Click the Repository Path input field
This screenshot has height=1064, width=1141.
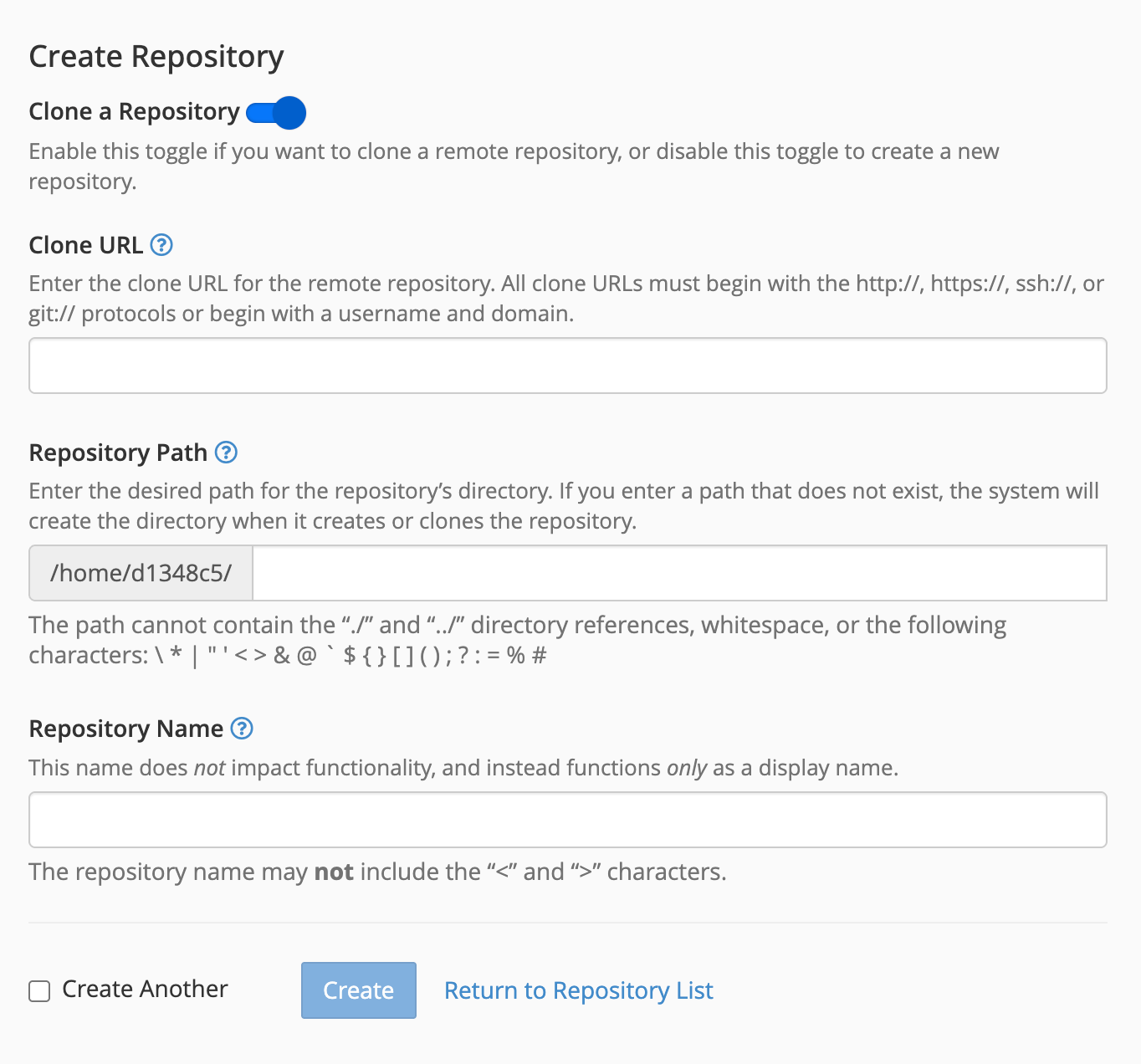[679, 573]
